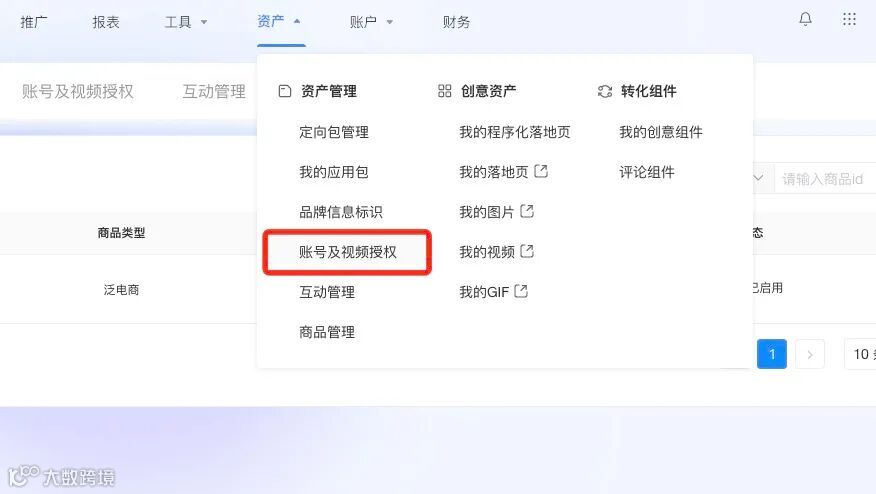Choose 我的应用包 in the dropdown

coord(334,172)
